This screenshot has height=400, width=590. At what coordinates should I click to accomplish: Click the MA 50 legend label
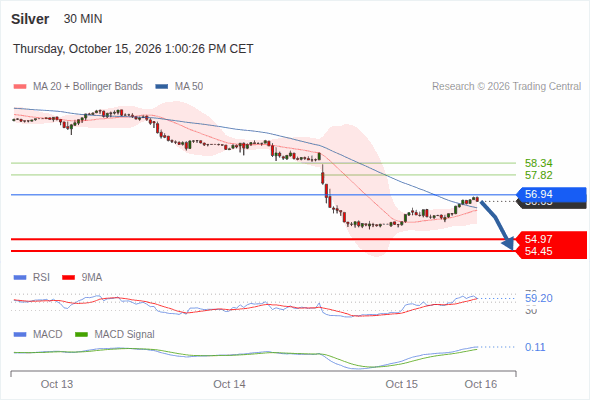[x=189, y=87]
